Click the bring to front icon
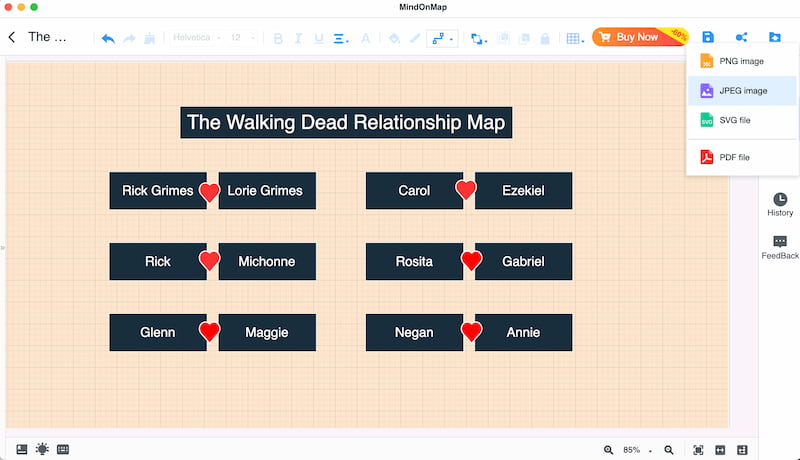The height and width of the screenshot is (460, 800). [x=503, y=38]
